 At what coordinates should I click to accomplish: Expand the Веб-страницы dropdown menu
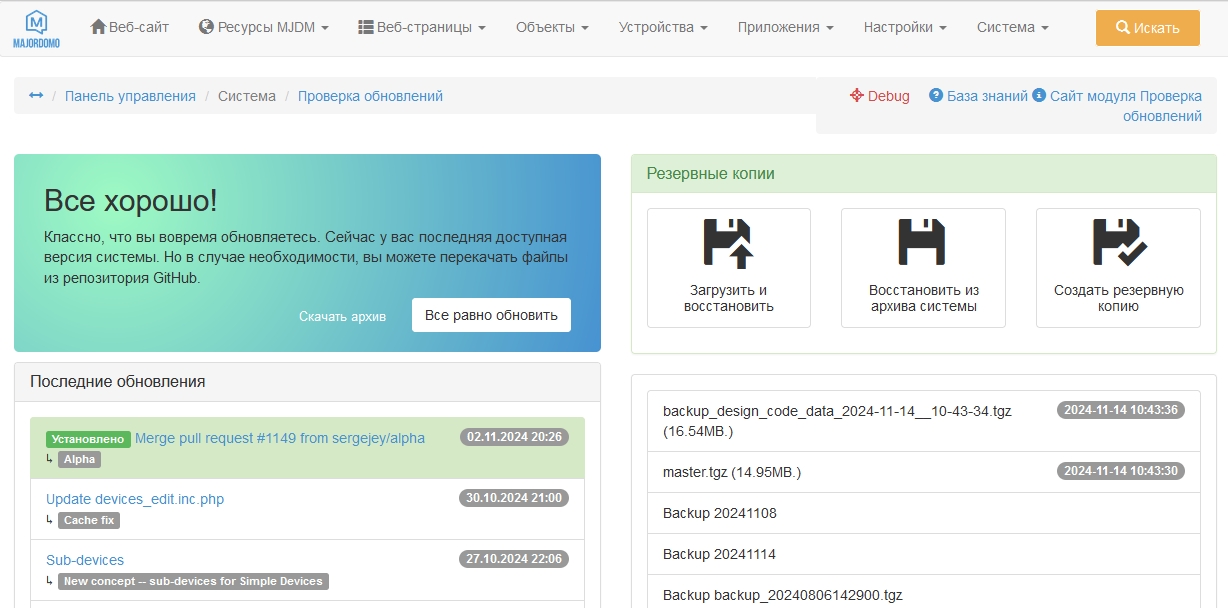(x=422, y=28)
